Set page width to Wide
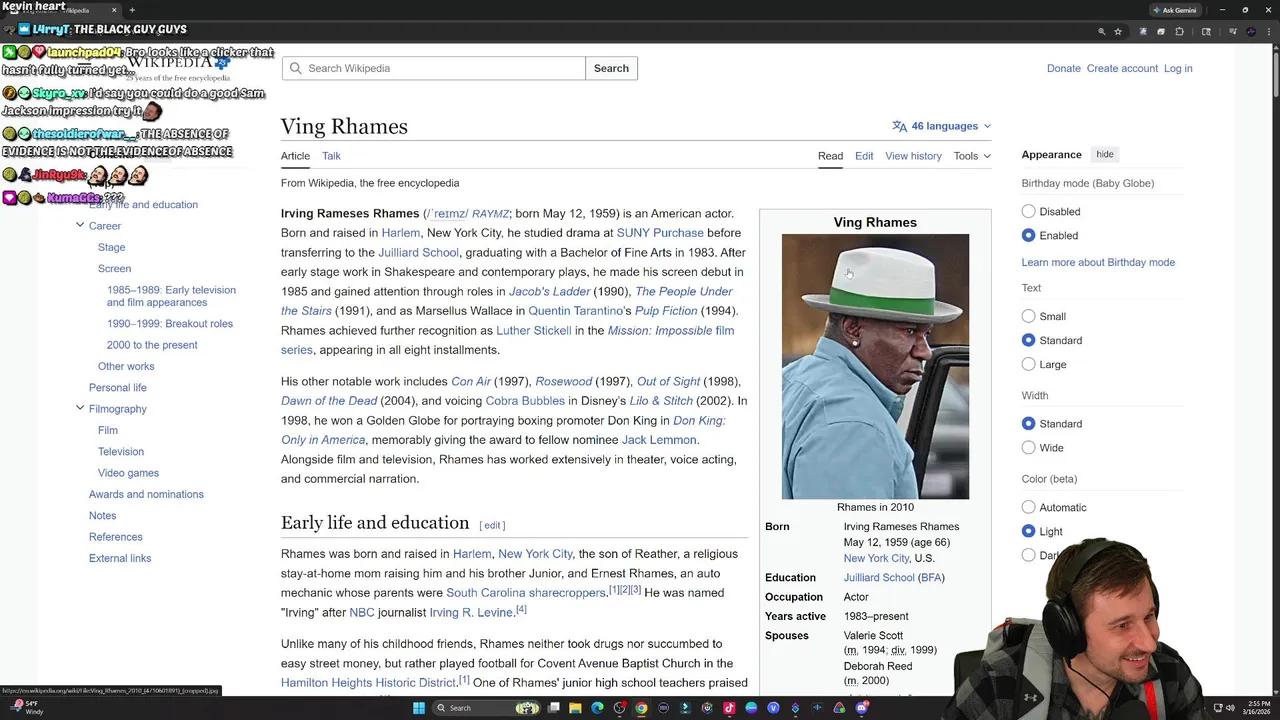Image resolution: width=1280 pixels, height=720 pixels. 1028,447
